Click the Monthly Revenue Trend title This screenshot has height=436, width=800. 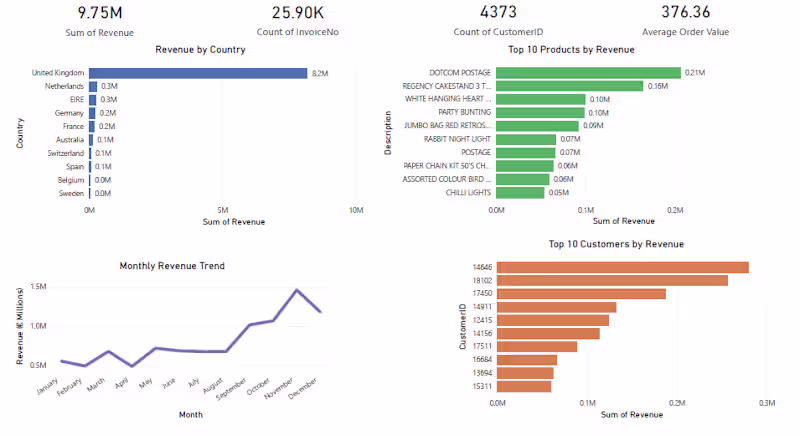(172, 266)
